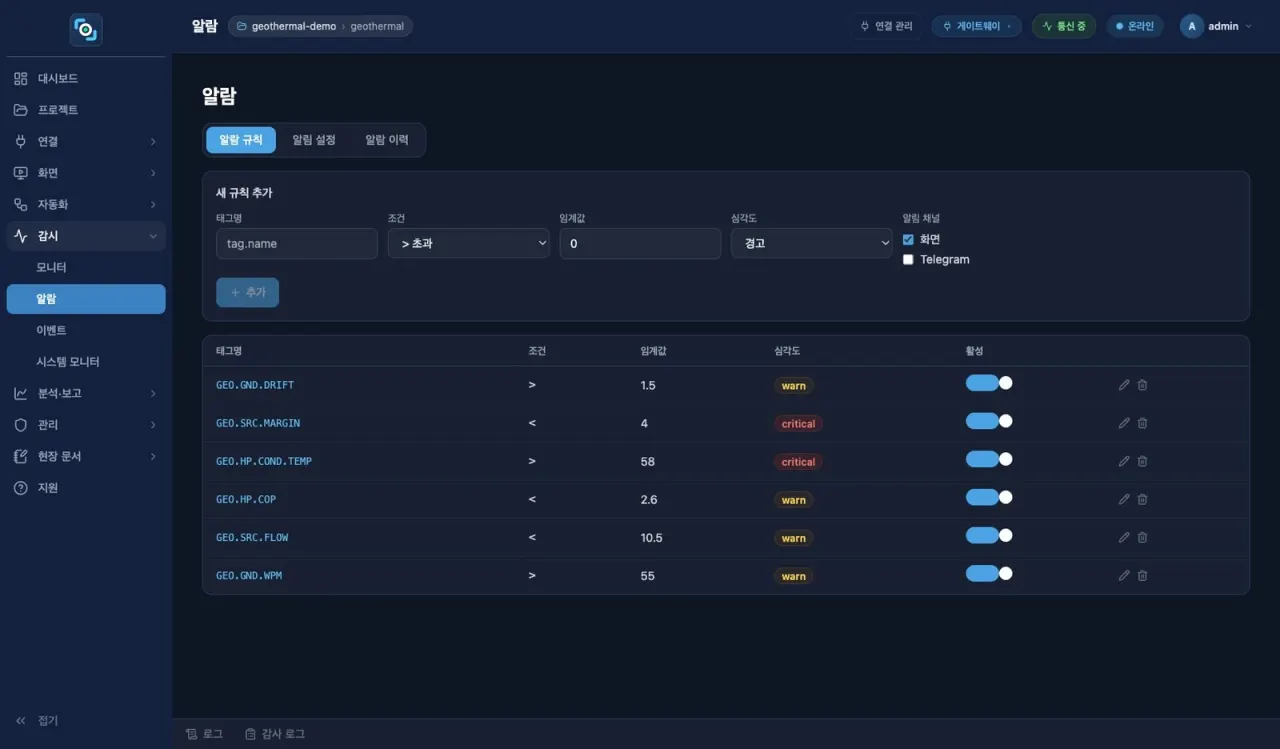Open the 심각도 severity dropdown
This screenshot has width=1280, height=749.
812,243
